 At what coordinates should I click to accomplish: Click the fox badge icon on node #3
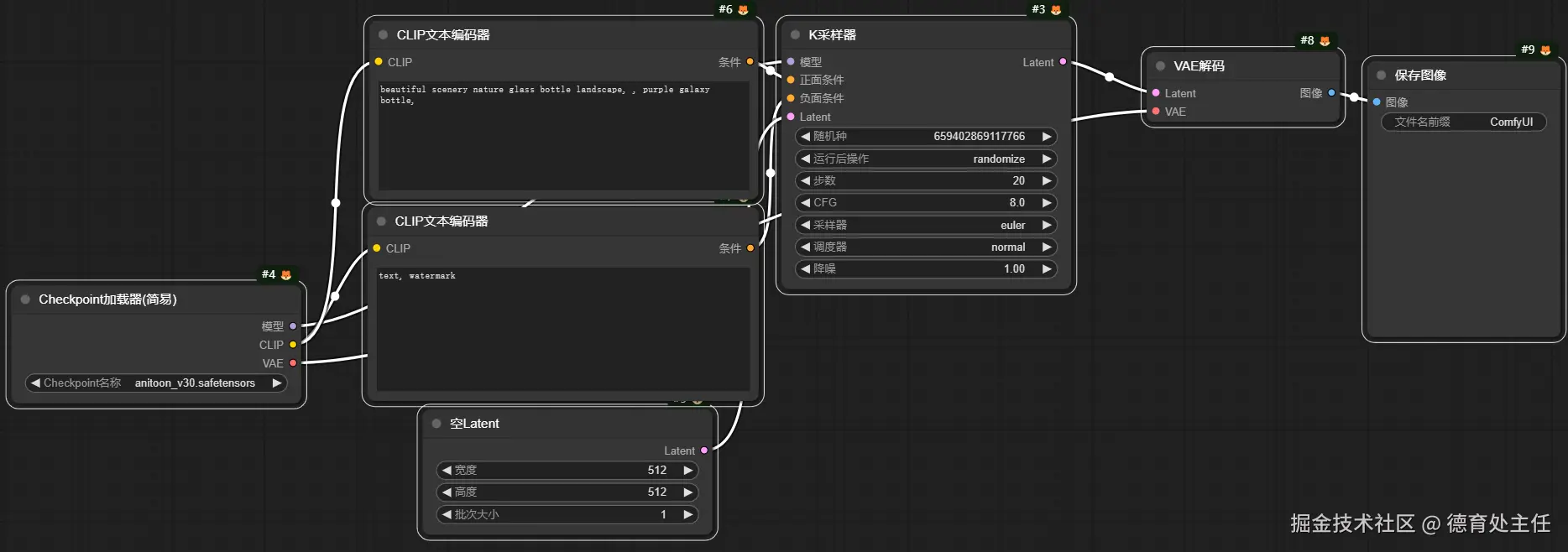click(x=1056, y=10)
